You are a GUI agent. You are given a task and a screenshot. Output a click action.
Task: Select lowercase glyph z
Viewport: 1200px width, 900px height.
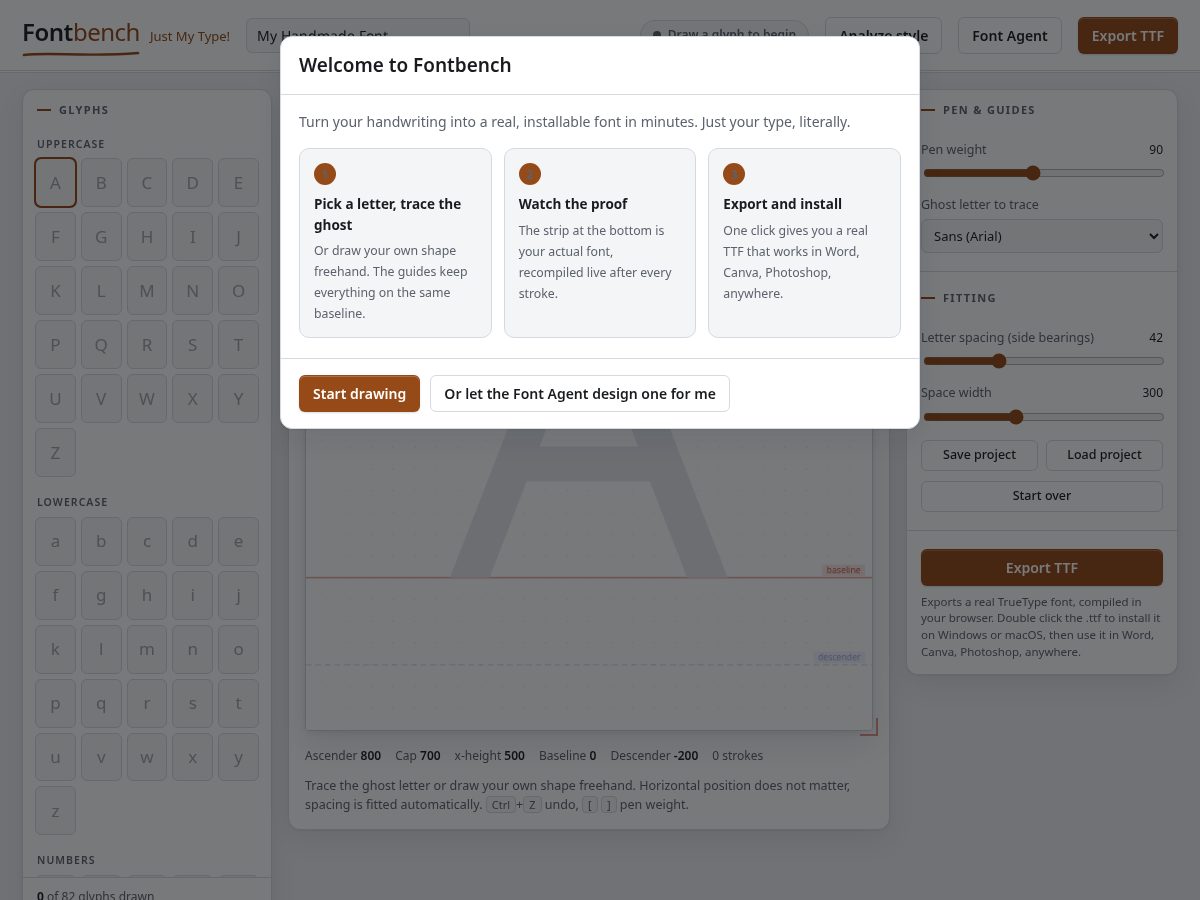[x=55, y=812]
